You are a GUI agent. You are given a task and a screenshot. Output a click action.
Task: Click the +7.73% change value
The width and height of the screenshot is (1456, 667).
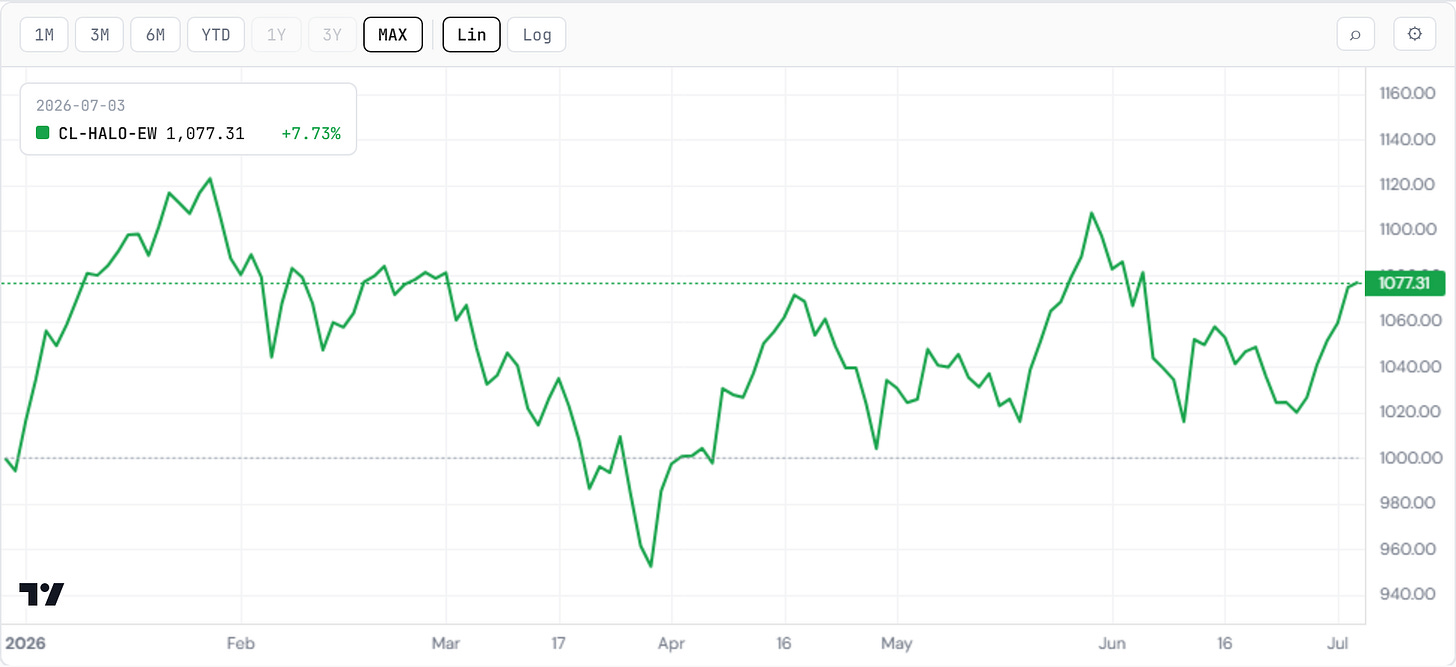pos(311,133)
